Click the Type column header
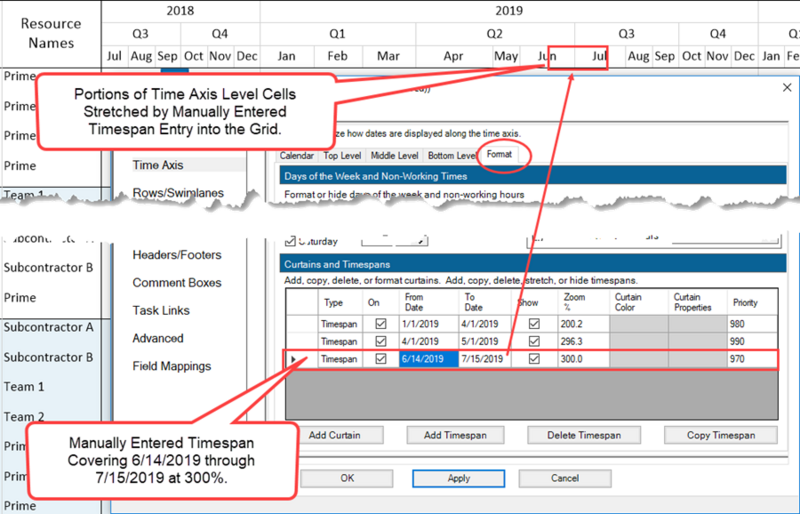 [340, 302]
